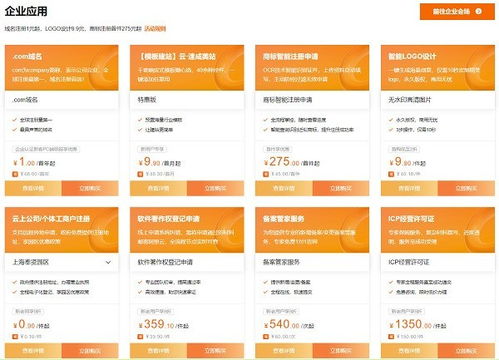Click the orange price icon under ¥9.90 月起

tap(140, 174)
